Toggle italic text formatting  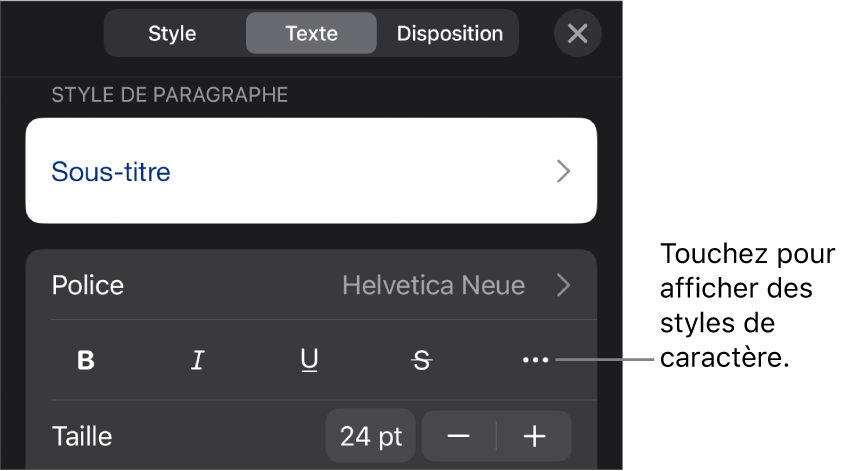[x=198, y=361]
